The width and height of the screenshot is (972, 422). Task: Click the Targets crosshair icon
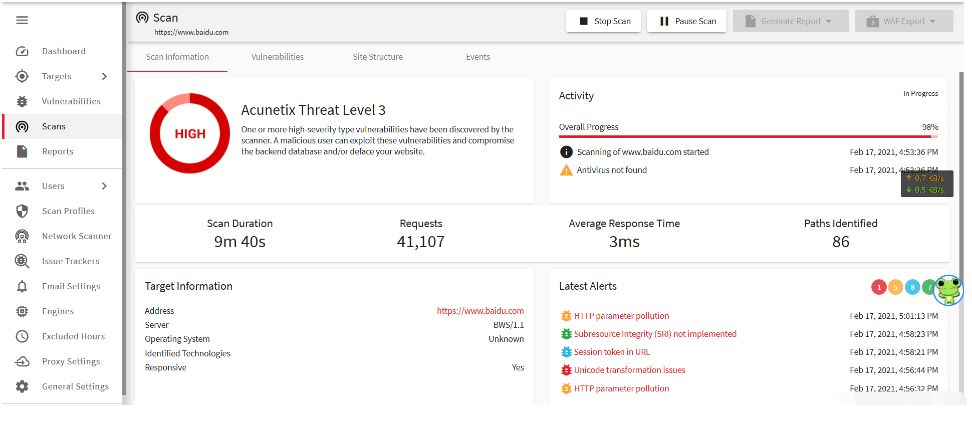tap(22, 76)
